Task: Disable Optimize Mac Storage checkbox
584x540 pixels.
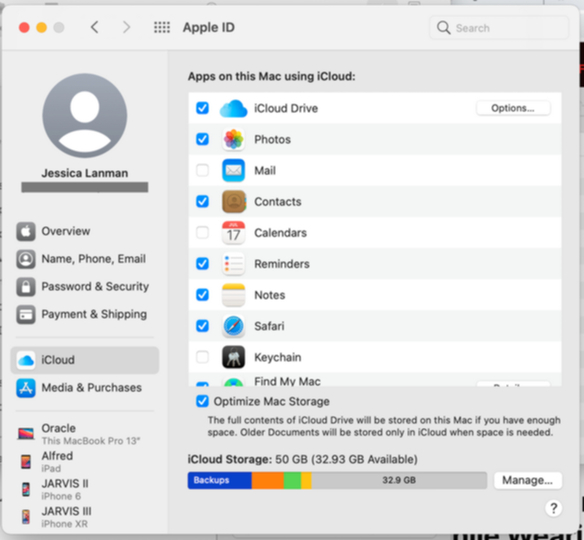Action: pyautogui.click(x=202, y=401)
